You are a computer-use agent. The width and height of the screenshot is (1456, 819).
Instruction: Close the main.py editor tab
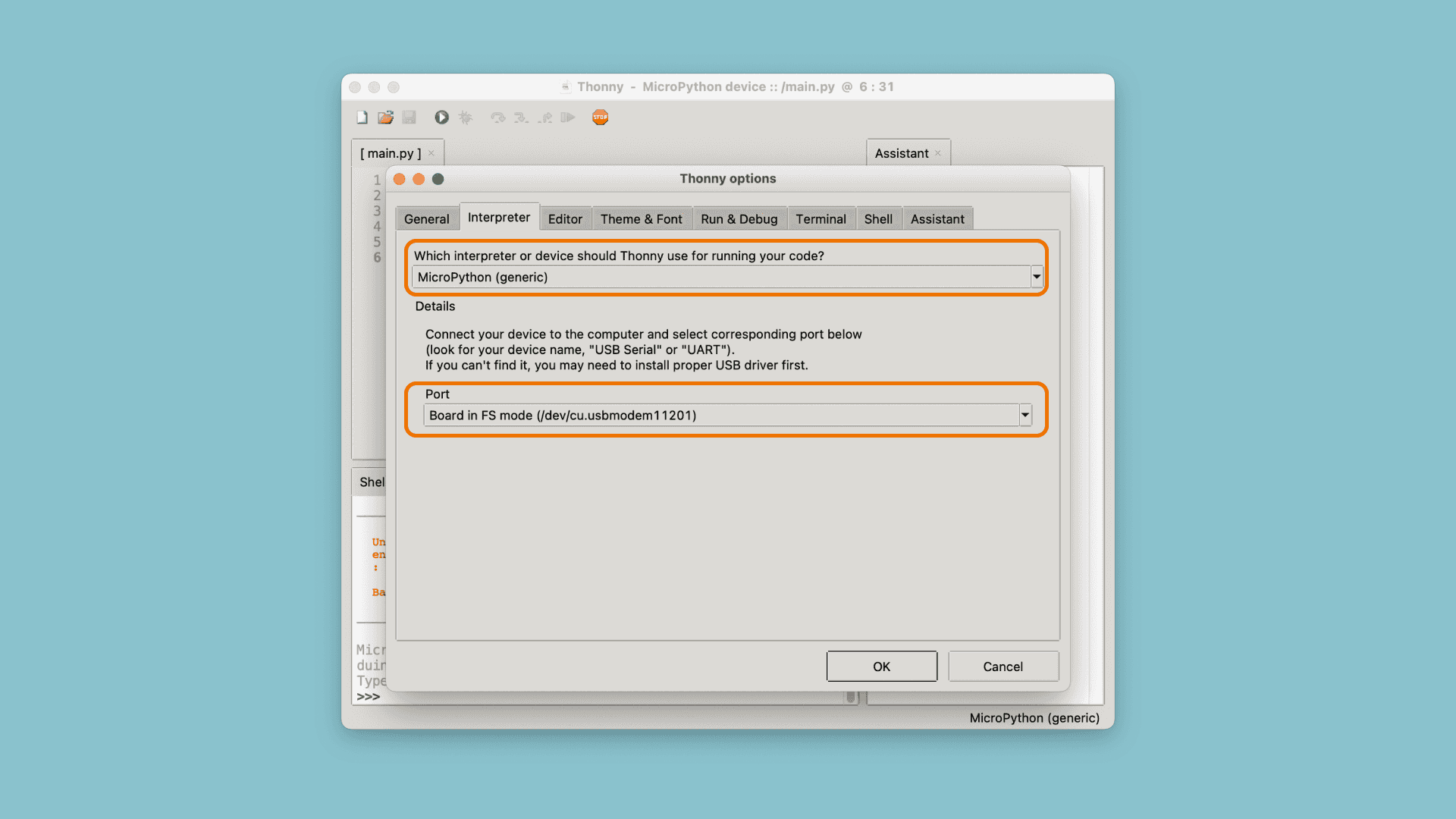[x=431, y=153]
